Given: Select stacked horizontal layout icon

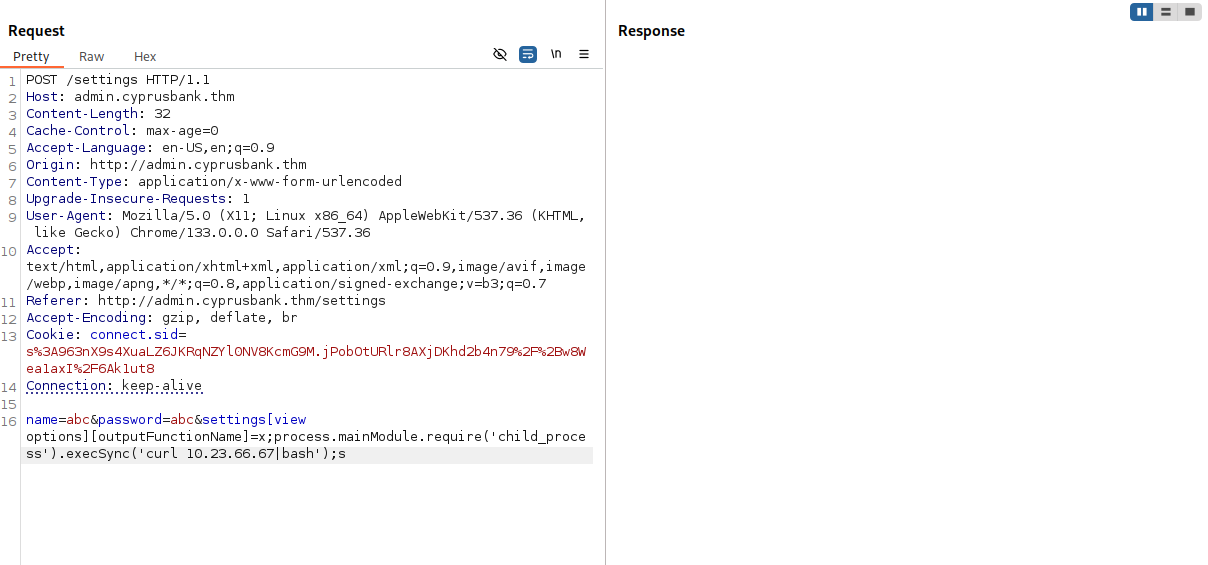Looking at the screenshot, I should [1166, 12].
